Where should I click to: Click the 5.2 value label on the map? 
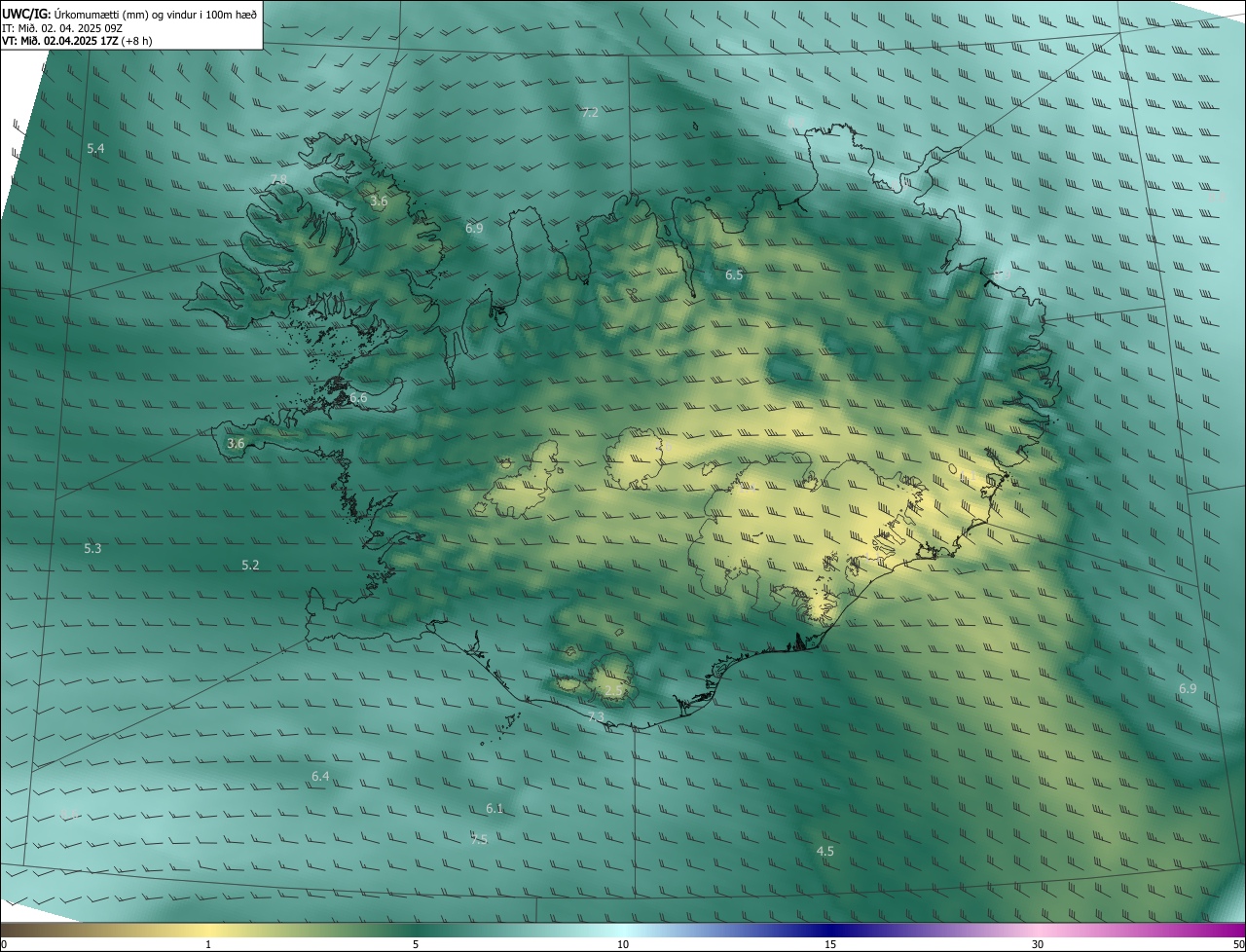250,566
